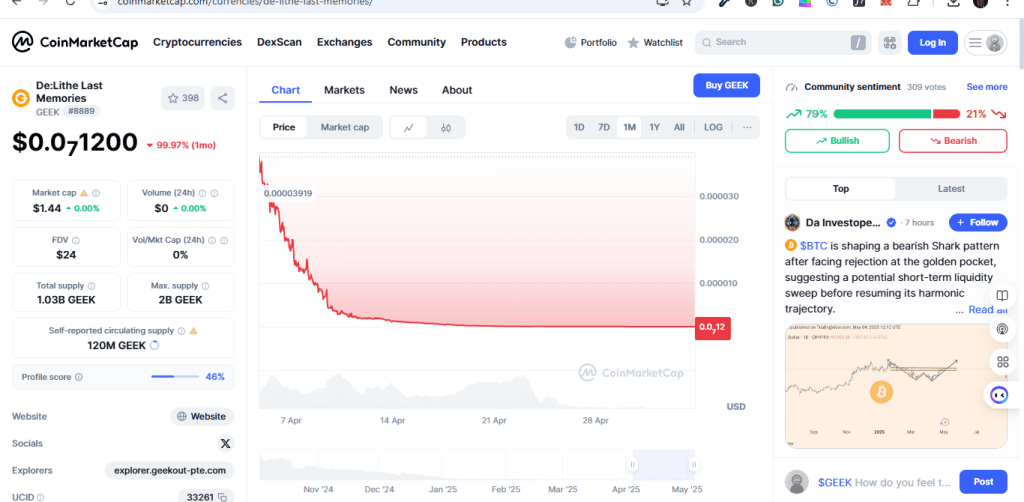Vote Bearish on sentiment

(x=953, y=141)
